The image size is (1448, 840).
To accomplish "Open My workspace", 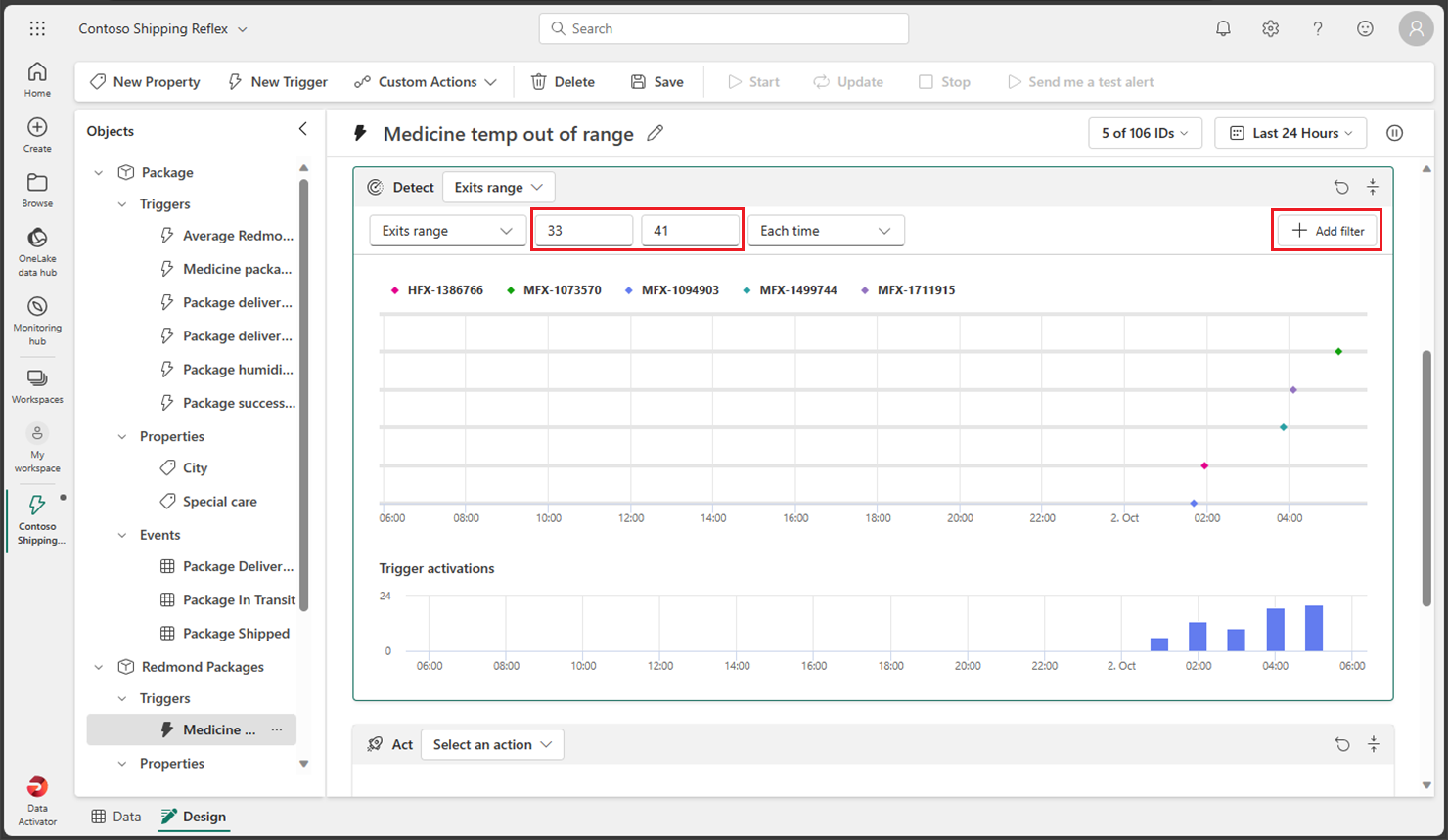I will click(x=37, y=449).
